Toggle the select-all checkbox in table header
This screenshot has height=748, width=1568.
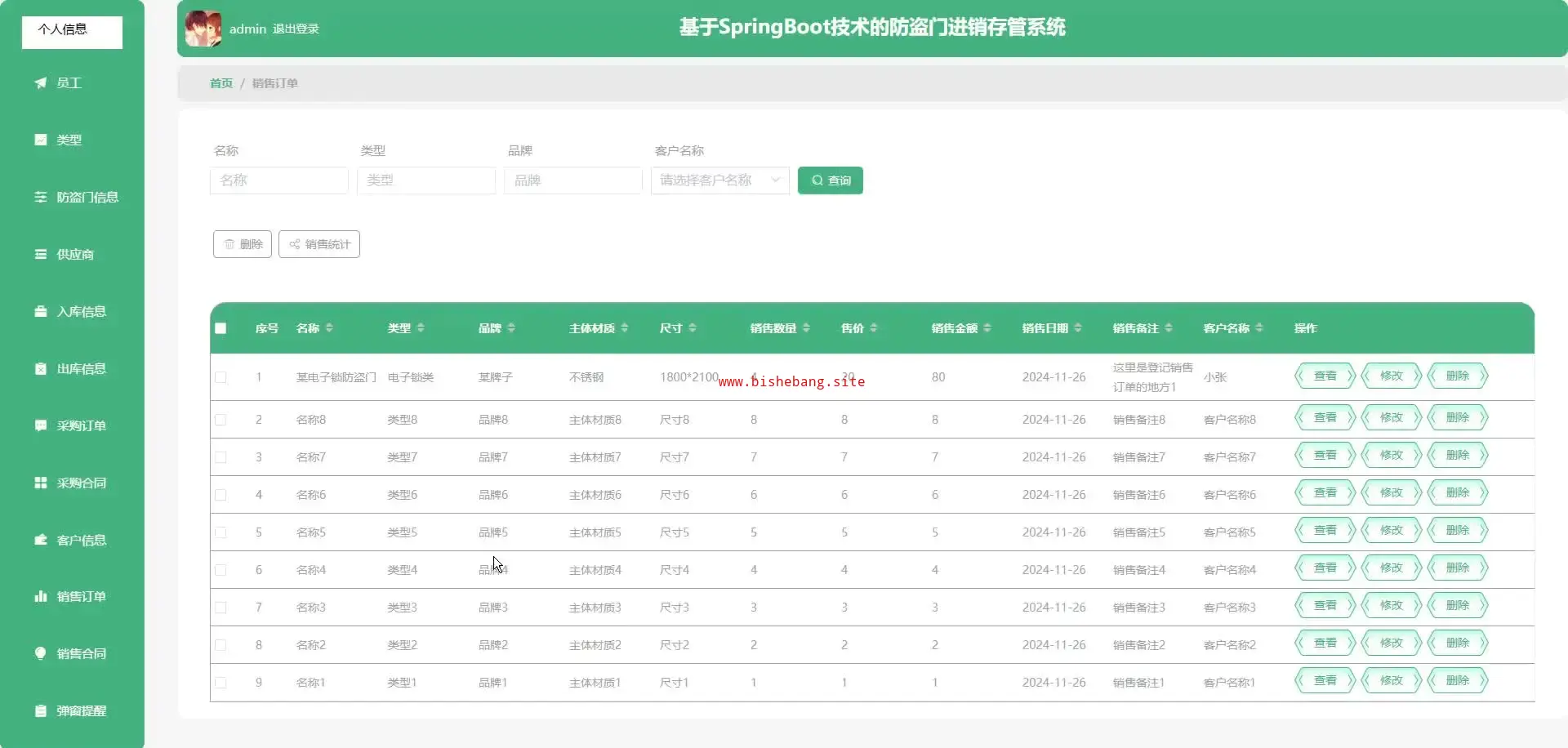click(x=220, y=328)
